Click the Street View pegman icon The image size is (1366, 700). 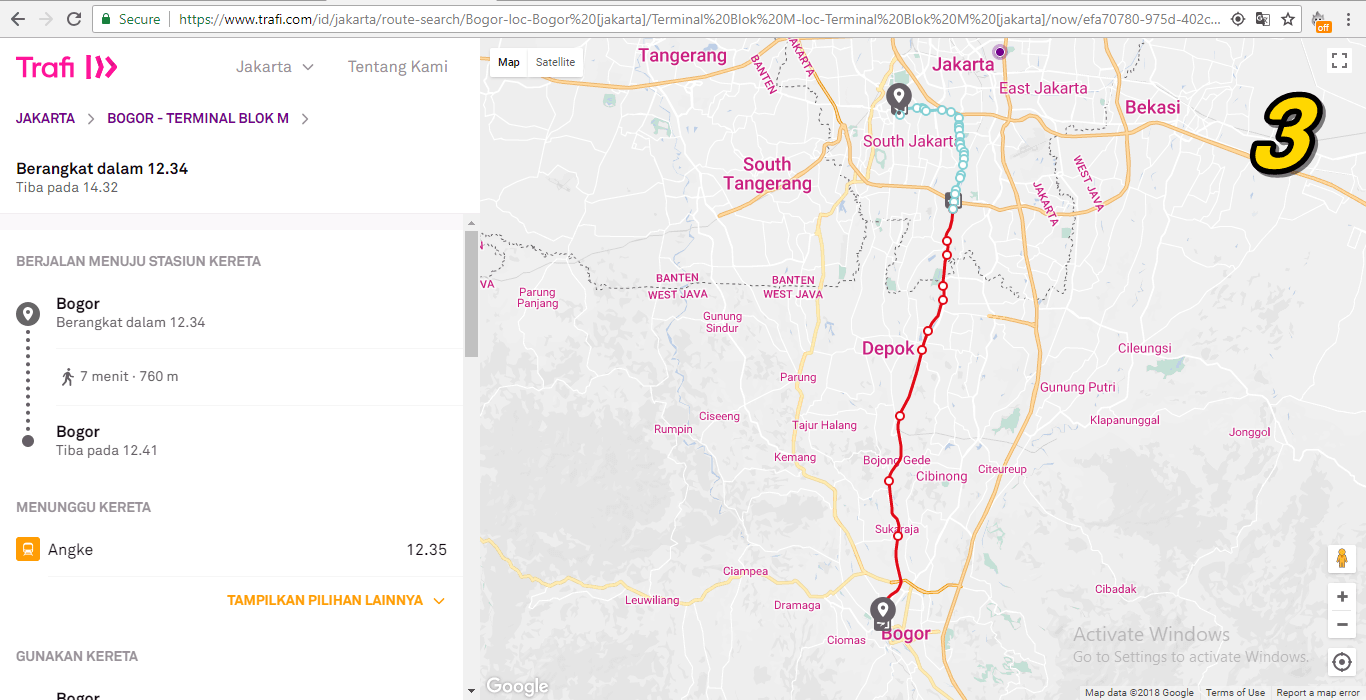point(1341,558)
